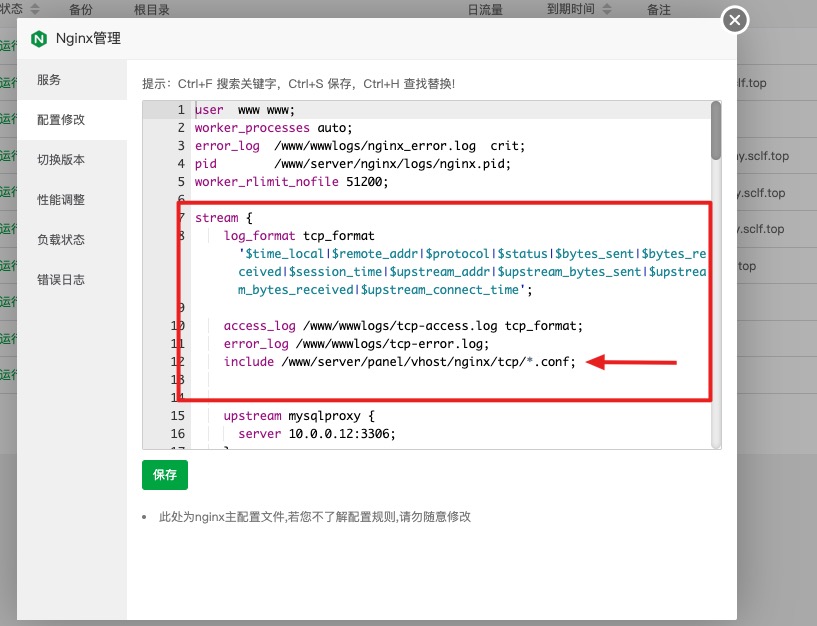The image size is (817, 626).
Task: Click the Nginx logo icon
Action: (x=39, y=39)
